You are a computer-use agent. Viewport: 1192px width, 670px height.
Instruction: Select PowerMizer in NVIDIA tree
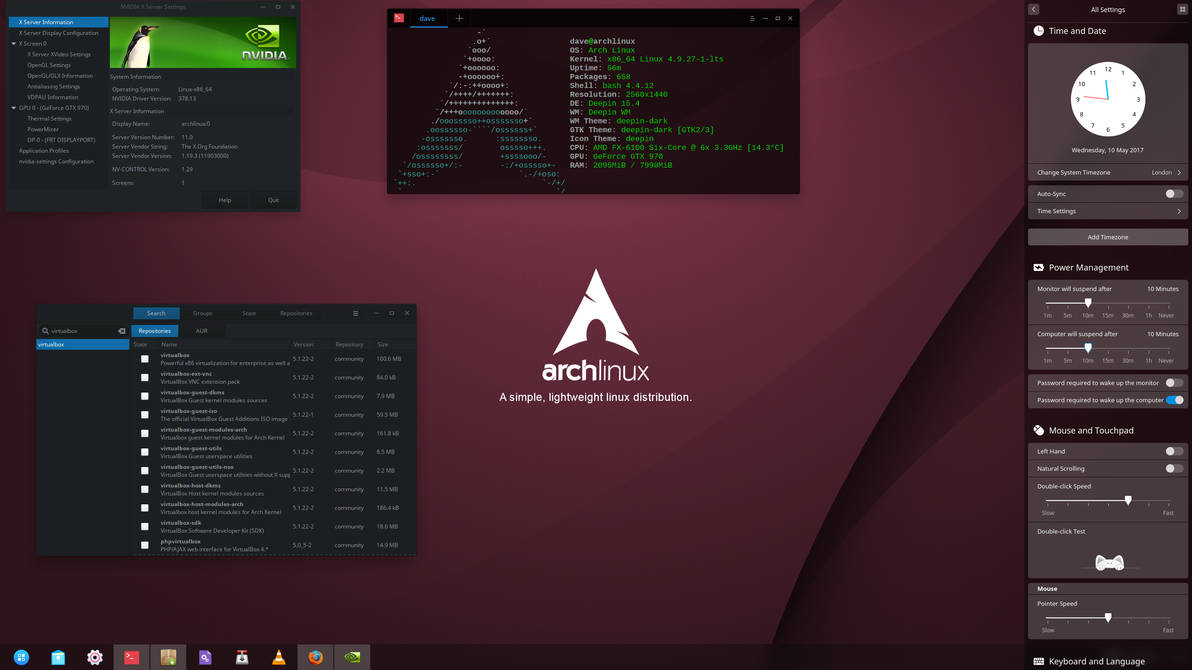(x=43, y=129)
